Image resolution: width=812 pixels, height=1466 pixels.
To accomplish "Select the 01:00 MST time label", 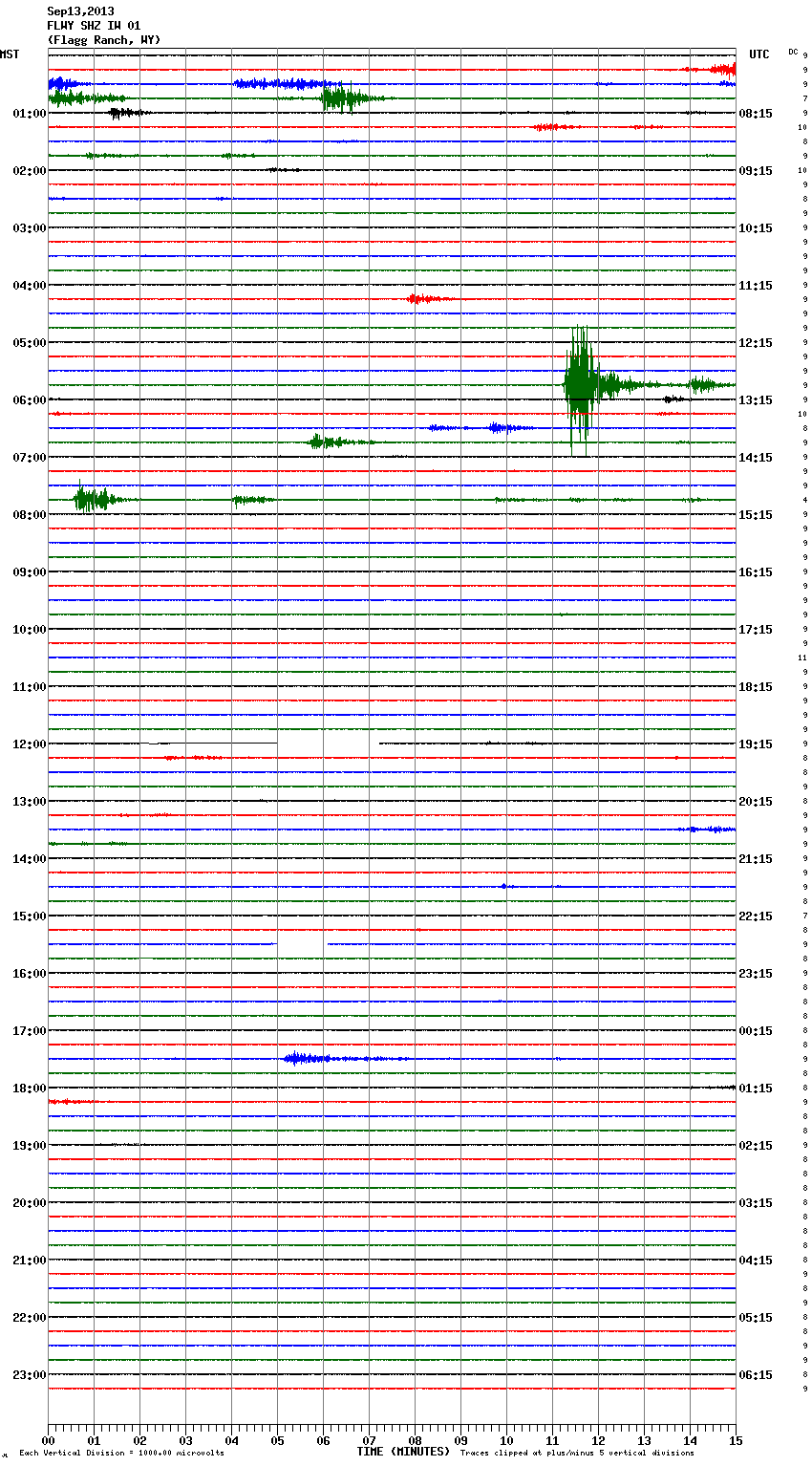I will (30, 114).
